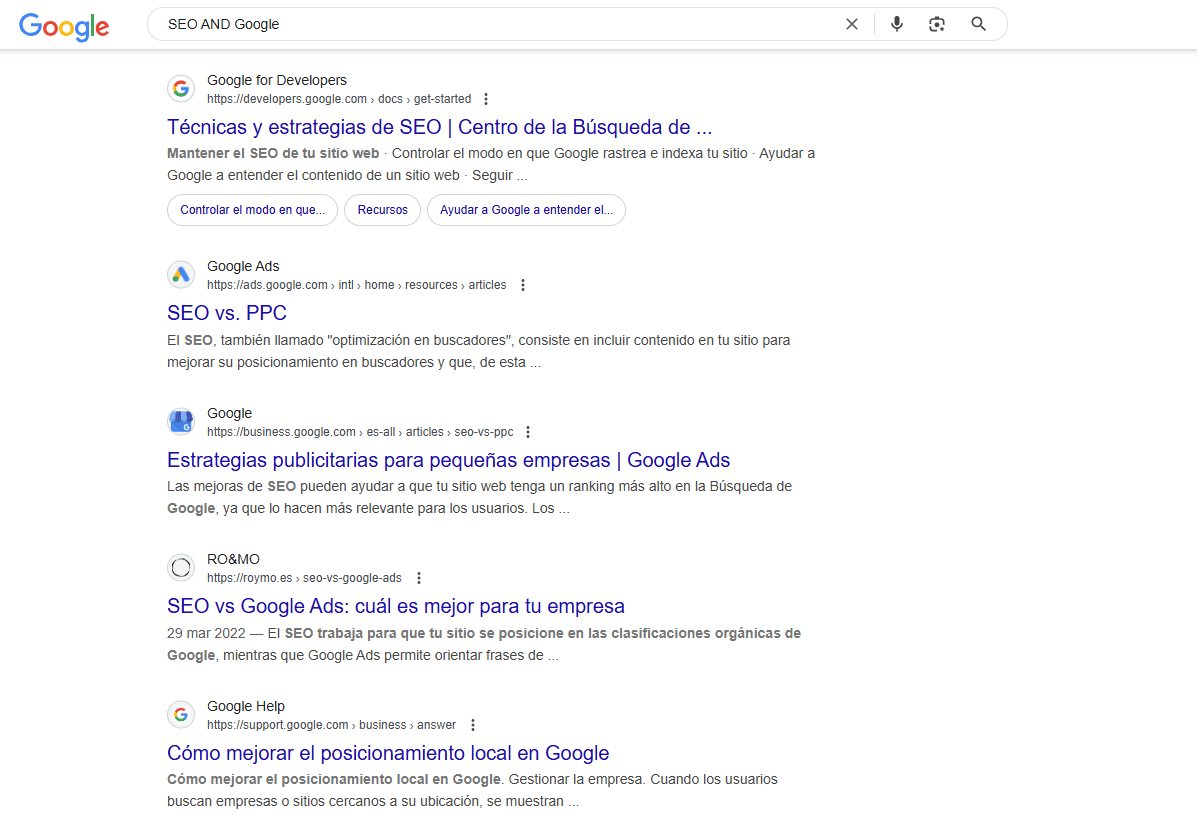Click the Mantener el SEO de tu sitio web snippet
This screenshot has width=1197, height=833.
click(x=273, y=153)
